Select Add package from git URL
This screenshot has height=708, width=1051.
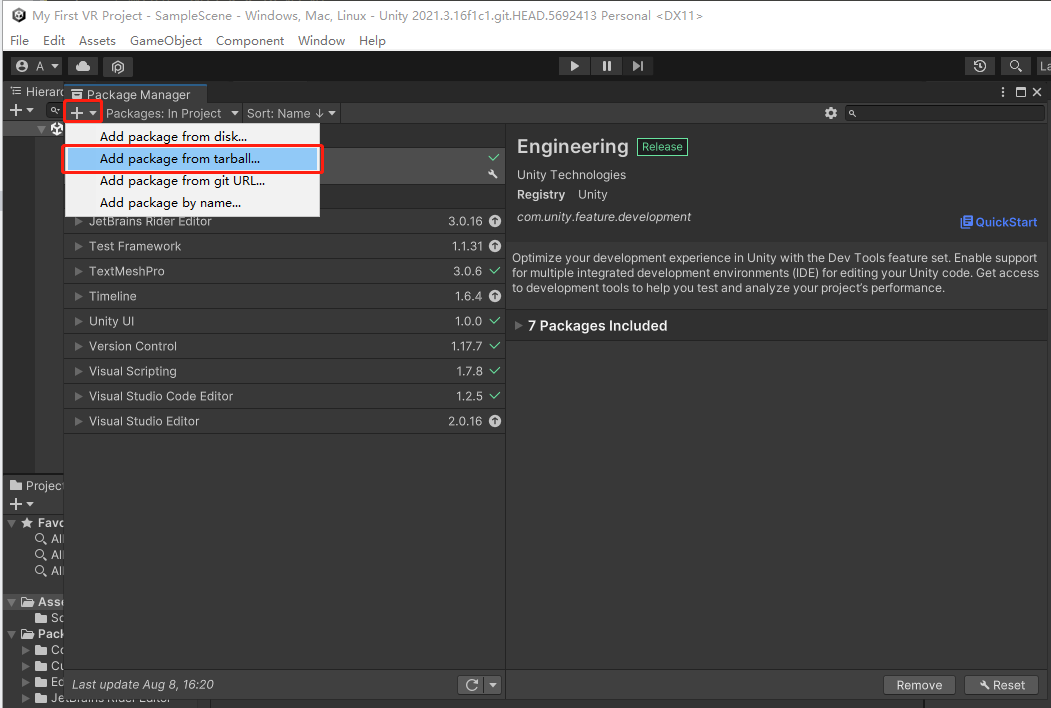182,181
